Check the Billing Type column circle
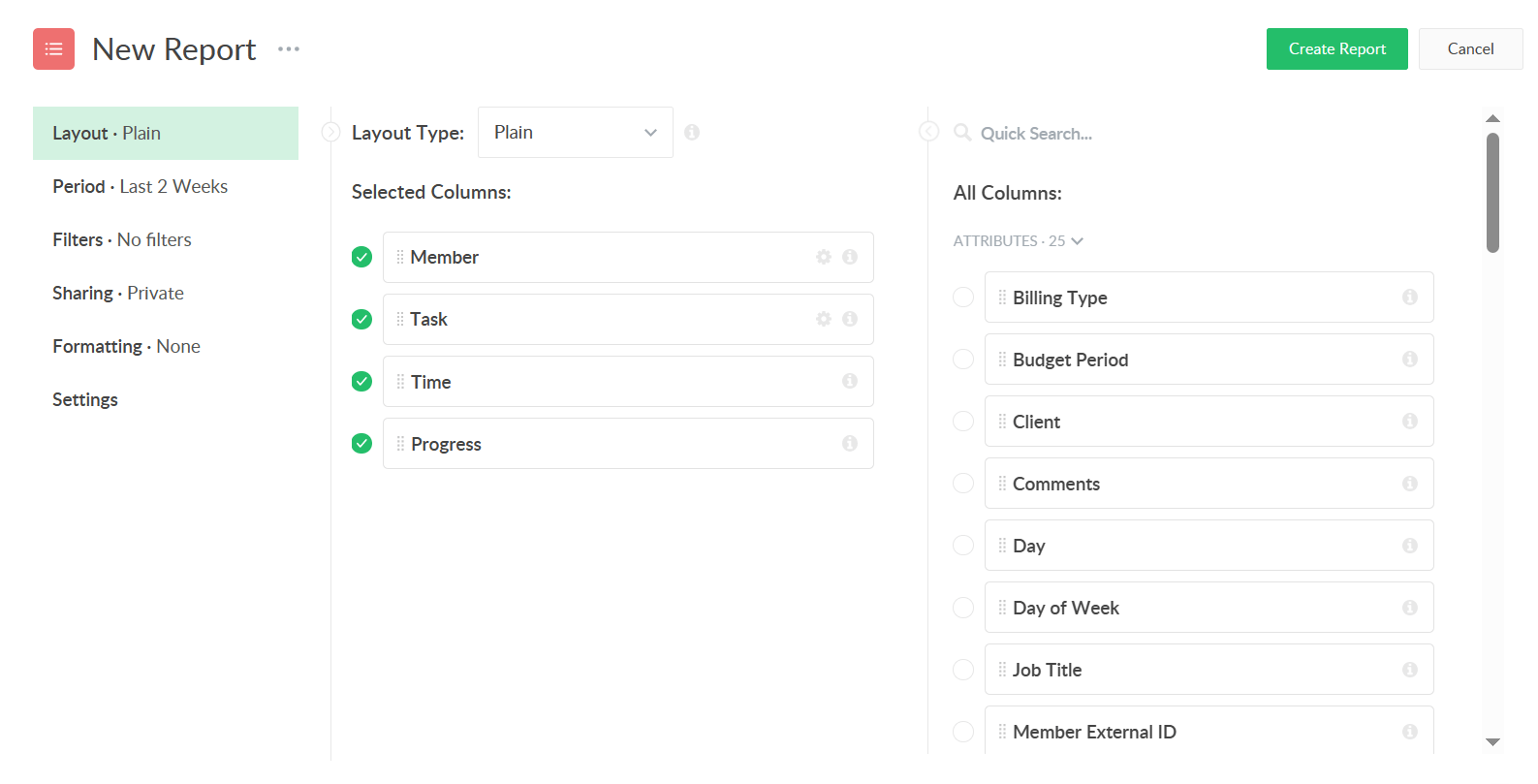This screenshot has width=1538, height=784. [x=963, y=297]
